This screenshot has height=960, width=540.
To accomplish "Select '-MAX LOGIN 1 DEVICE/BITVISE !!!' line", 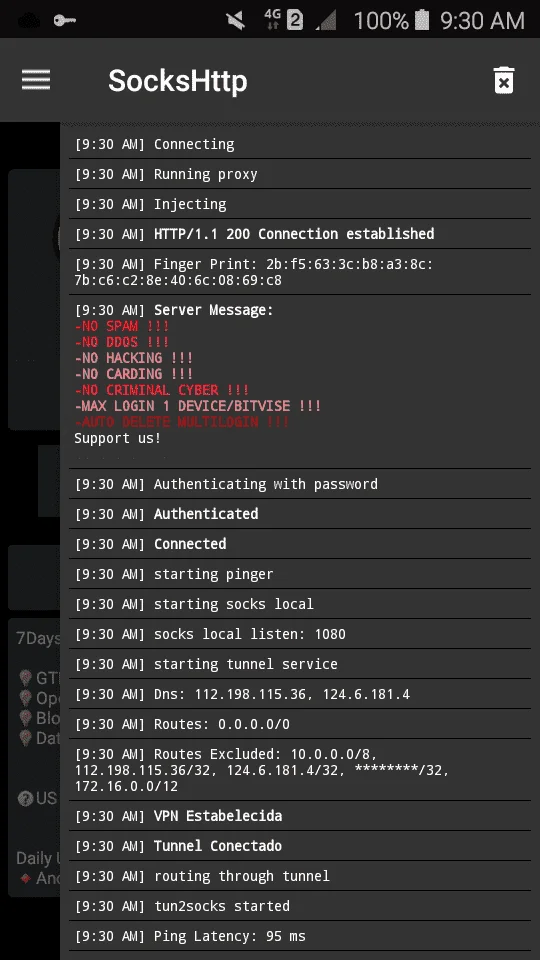I will coord(198,406).
